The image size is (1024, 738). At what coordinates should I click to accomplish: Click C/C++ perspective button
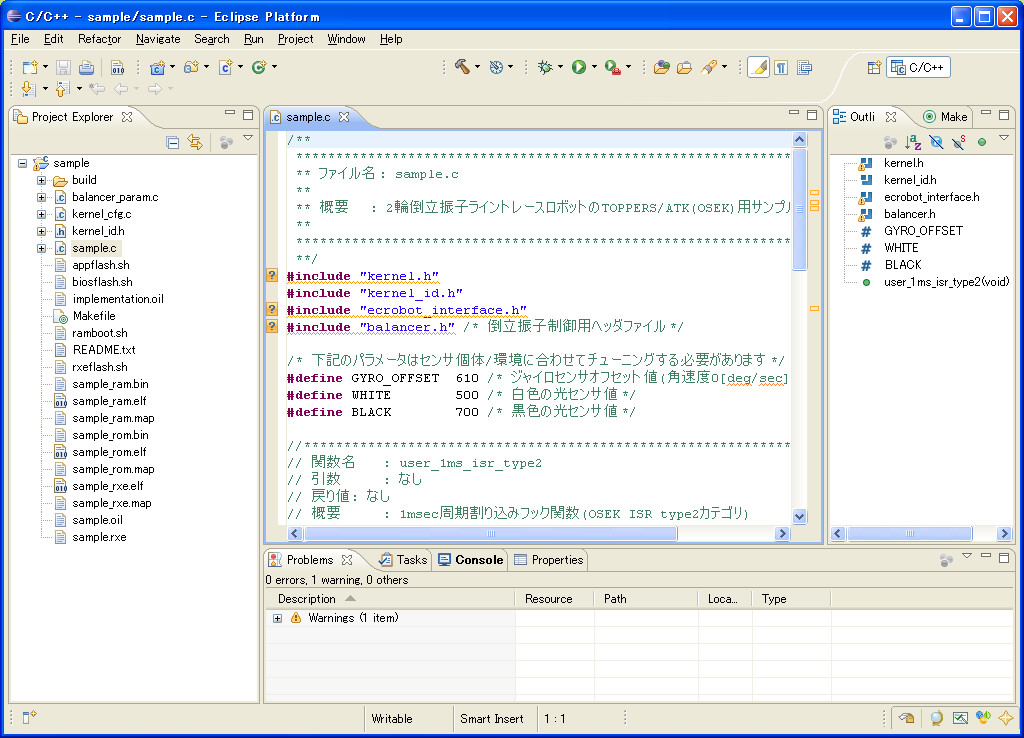coord(918,67)
